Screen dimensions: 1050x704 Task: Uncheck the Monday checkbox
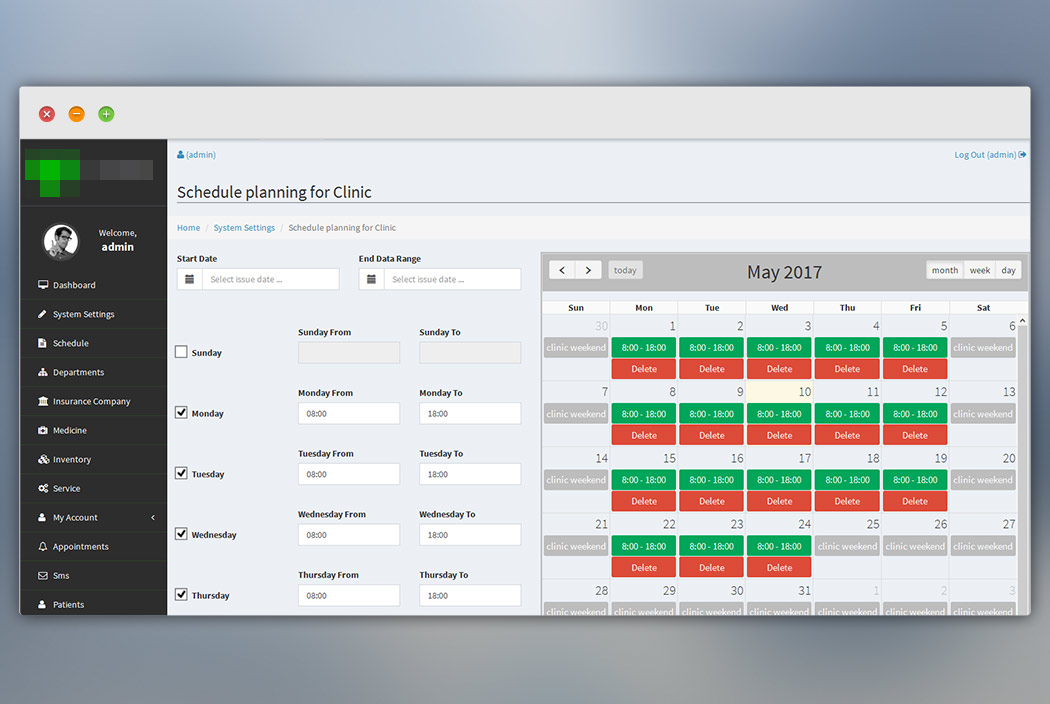pyautogui.click(x=181, y=413)
